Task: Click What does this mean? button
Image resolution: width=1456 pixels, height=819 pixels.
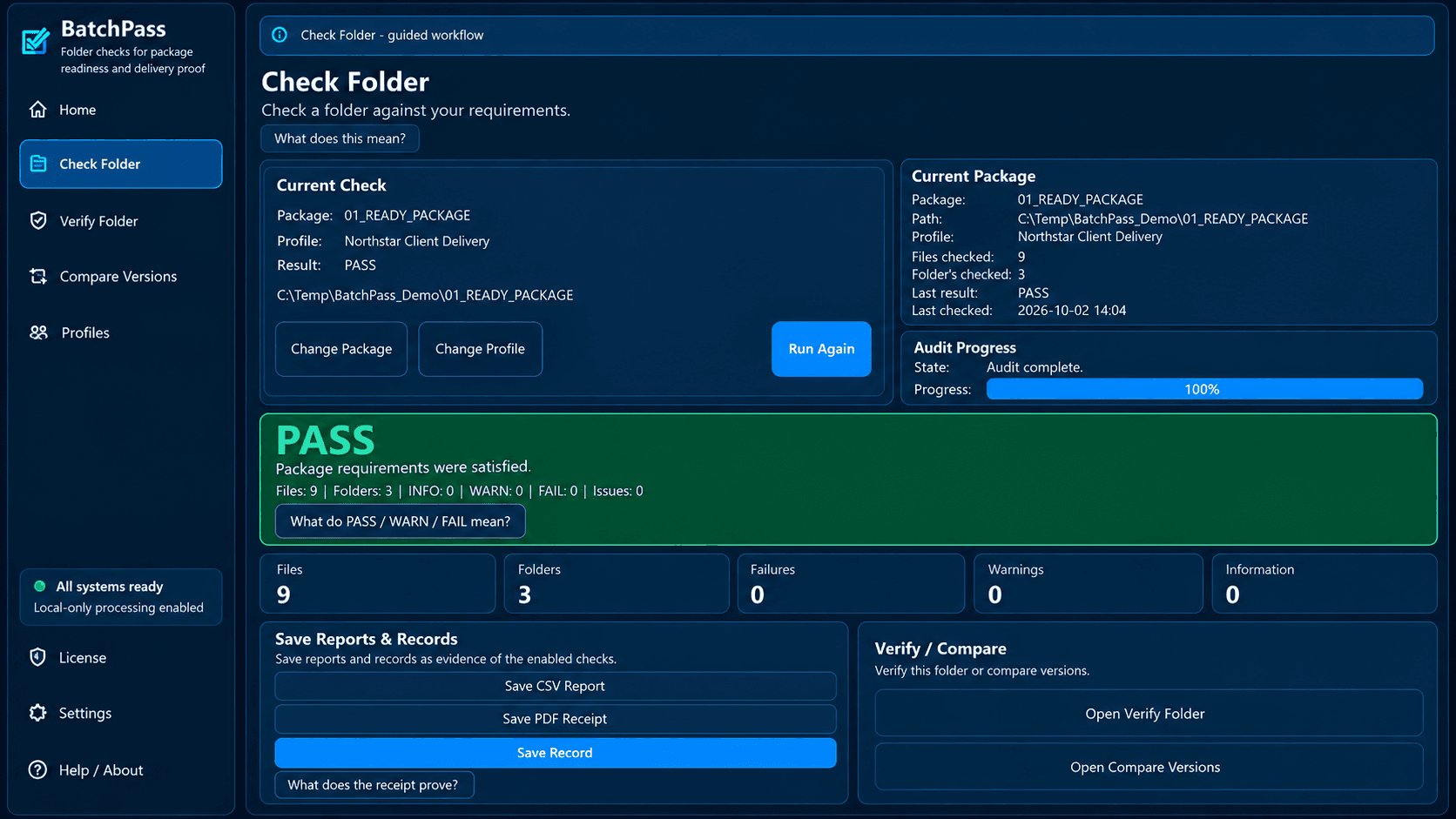Action: (340, 138)
